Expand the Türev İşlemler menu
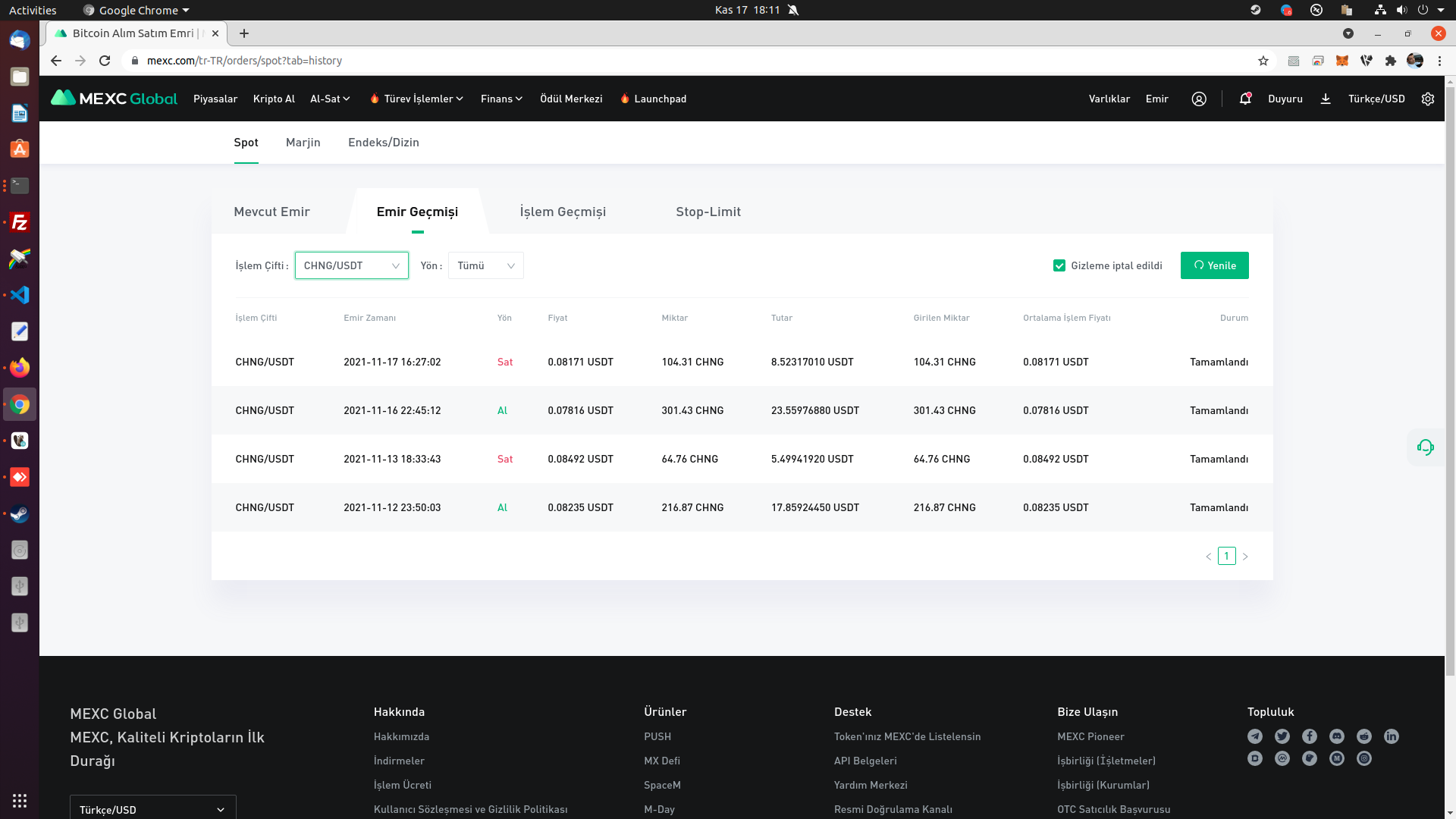1456x819 pixels. (x=416, y=99)
